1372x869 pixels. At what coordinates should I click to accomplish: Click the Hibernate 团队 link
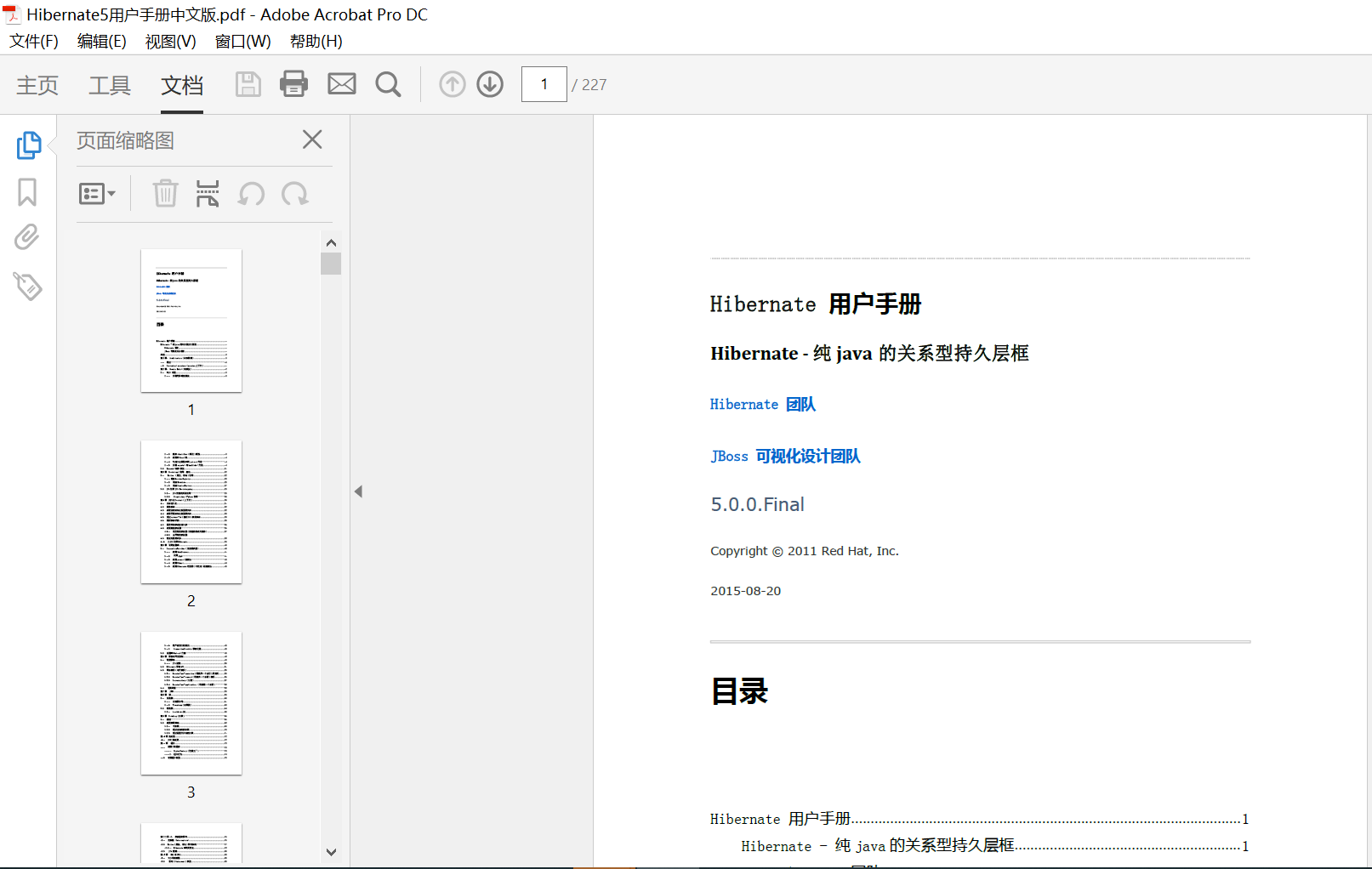(x=762, y=405)
